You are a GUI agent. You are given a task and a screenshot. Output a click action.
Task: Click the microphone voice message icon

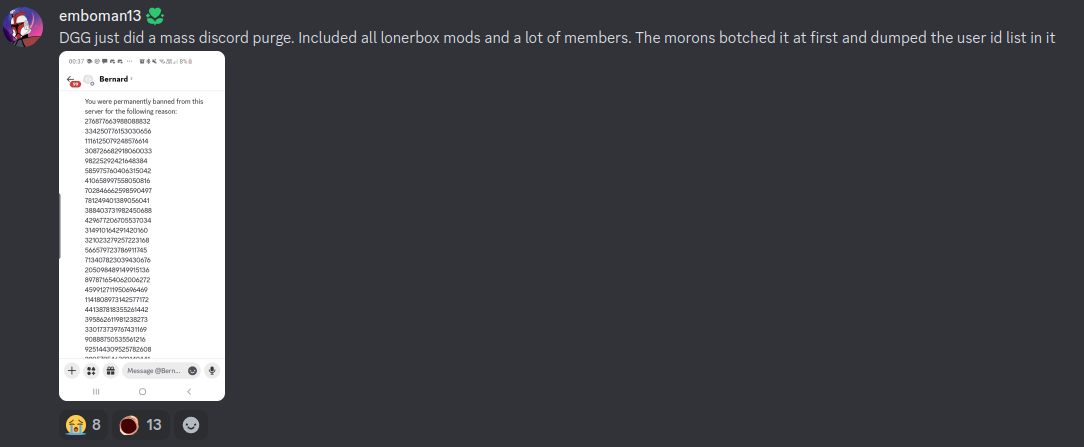click(x=212, y=371)
